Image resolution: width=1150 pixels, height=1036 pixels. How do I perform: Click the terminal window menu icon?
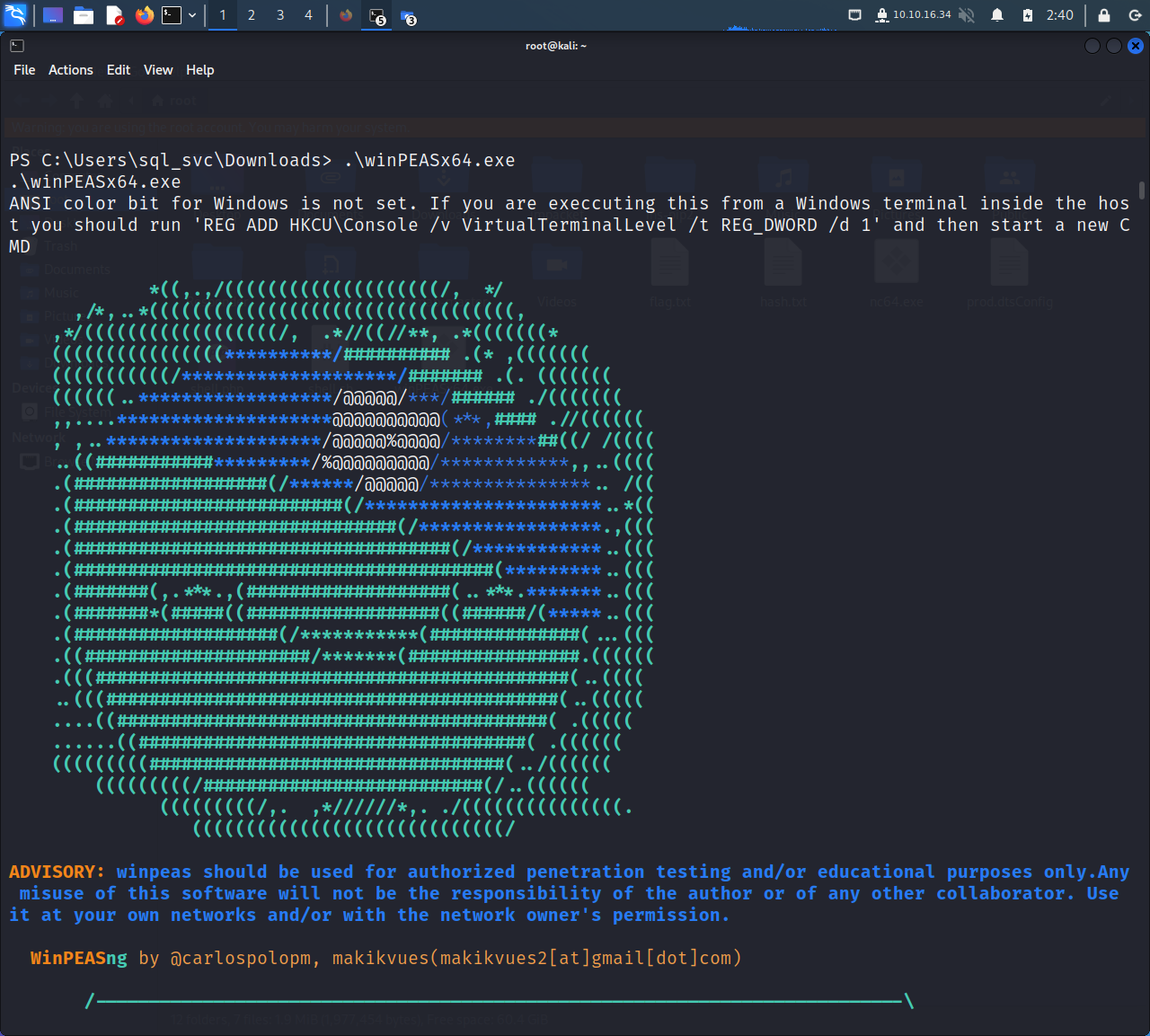pos(17,46)
